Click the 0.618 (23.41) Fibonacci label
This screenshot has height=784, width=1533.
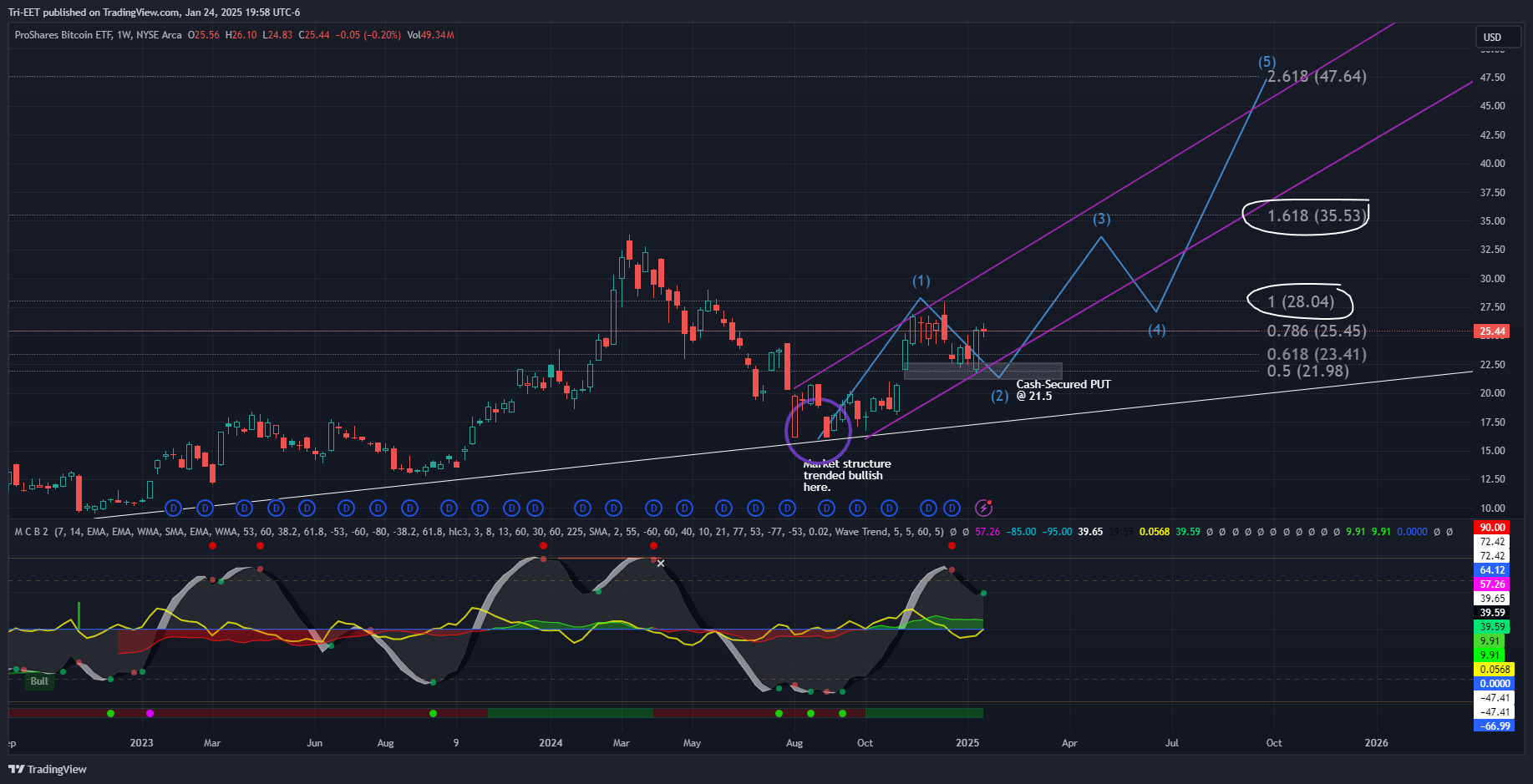tap(1317, 354)
